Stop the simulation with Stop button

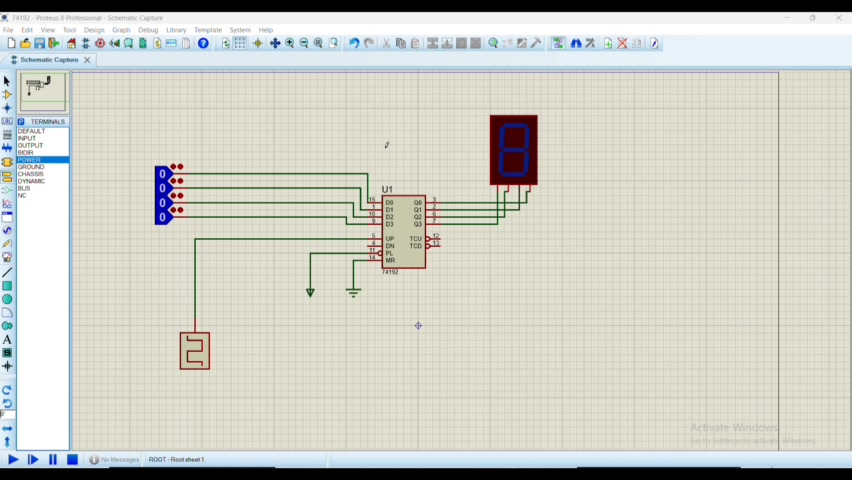[72, 459]
